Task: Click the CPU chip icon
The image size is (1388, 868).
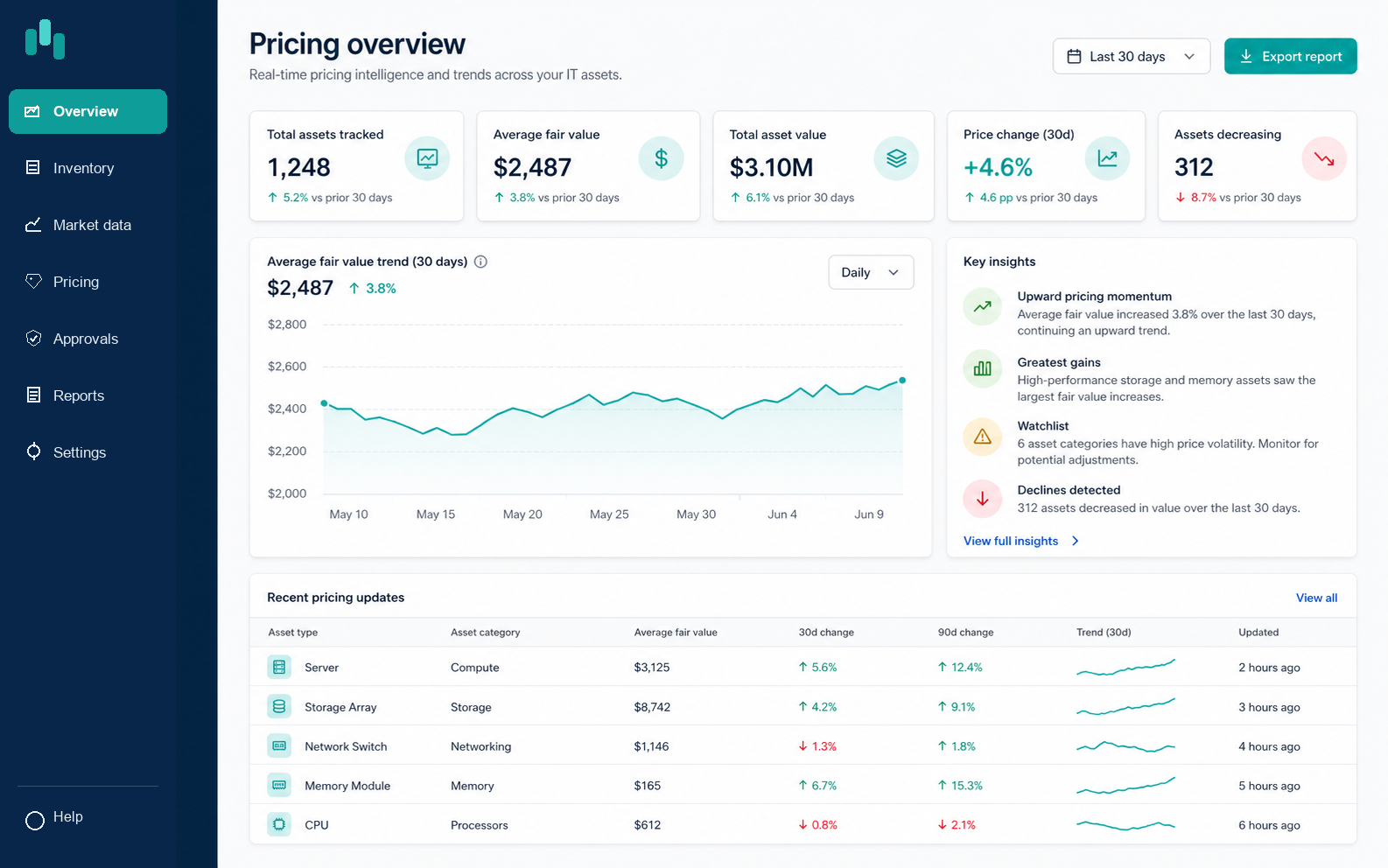Action: pyautogui.click(x=279, y=824)
